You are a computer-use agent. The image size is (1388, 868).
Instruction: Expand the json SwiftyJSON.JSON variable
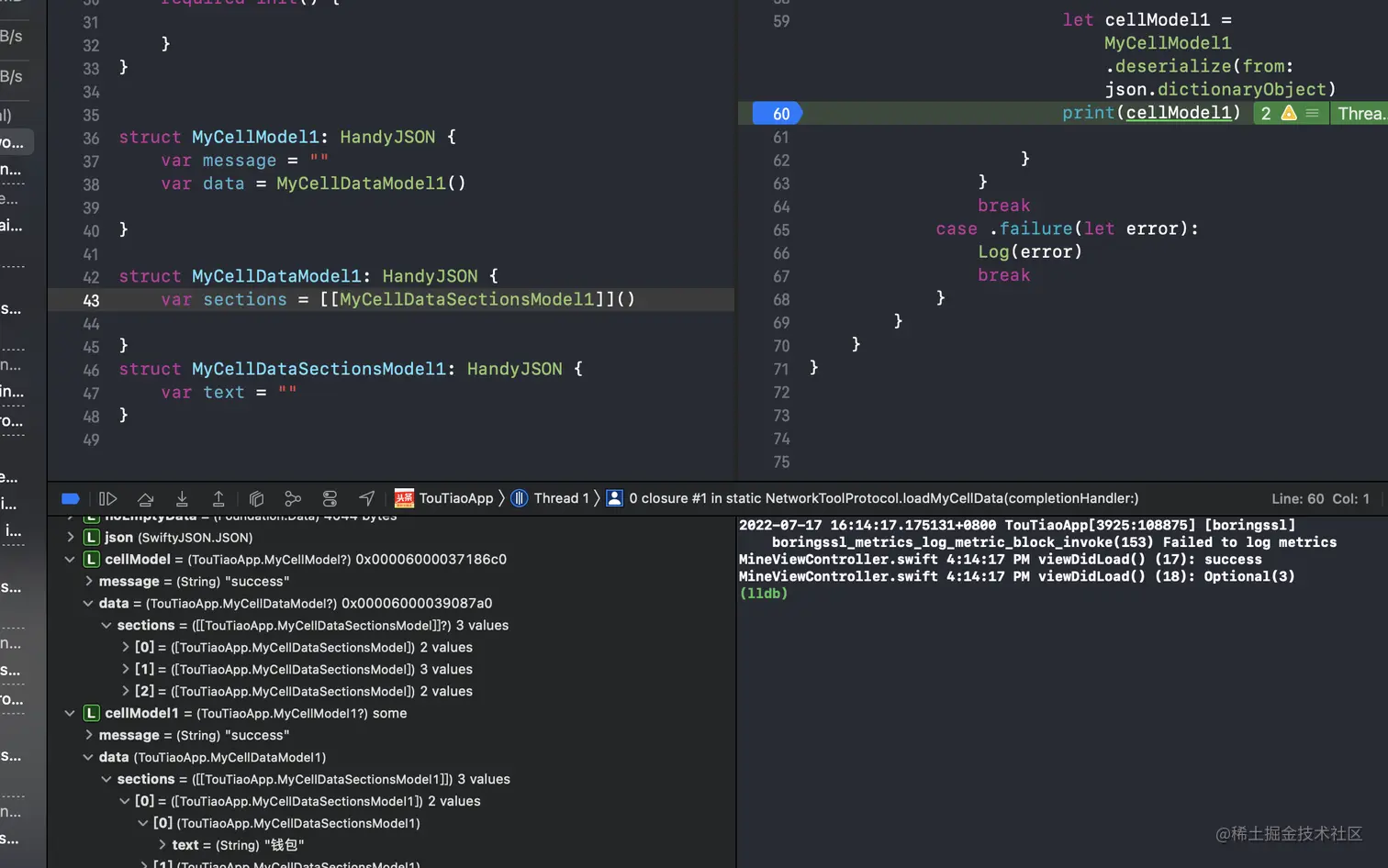click(71, 537)
